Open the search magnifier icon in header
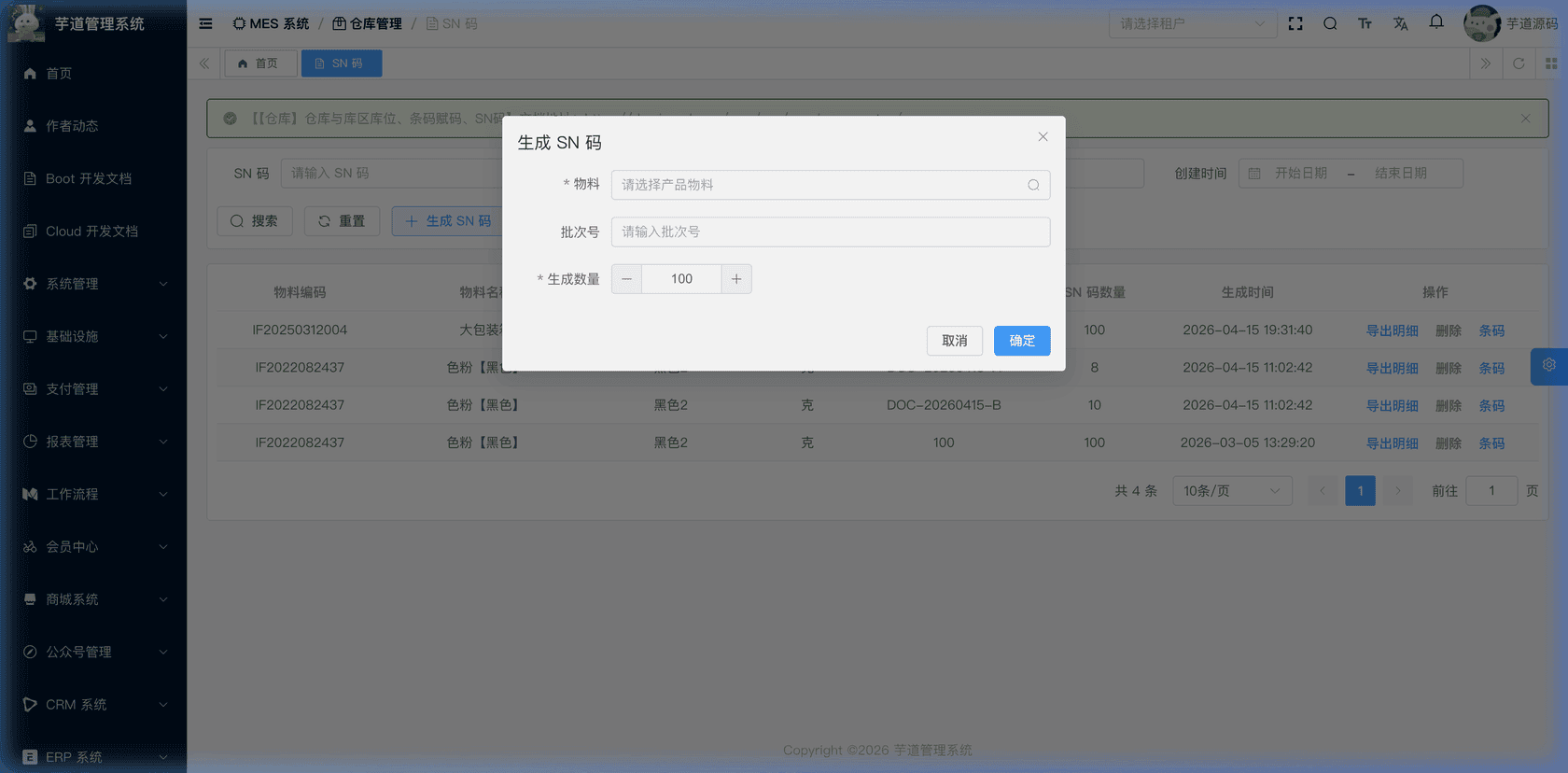This screenshot has width=1568, height=773. click(x=1330, y=23)
